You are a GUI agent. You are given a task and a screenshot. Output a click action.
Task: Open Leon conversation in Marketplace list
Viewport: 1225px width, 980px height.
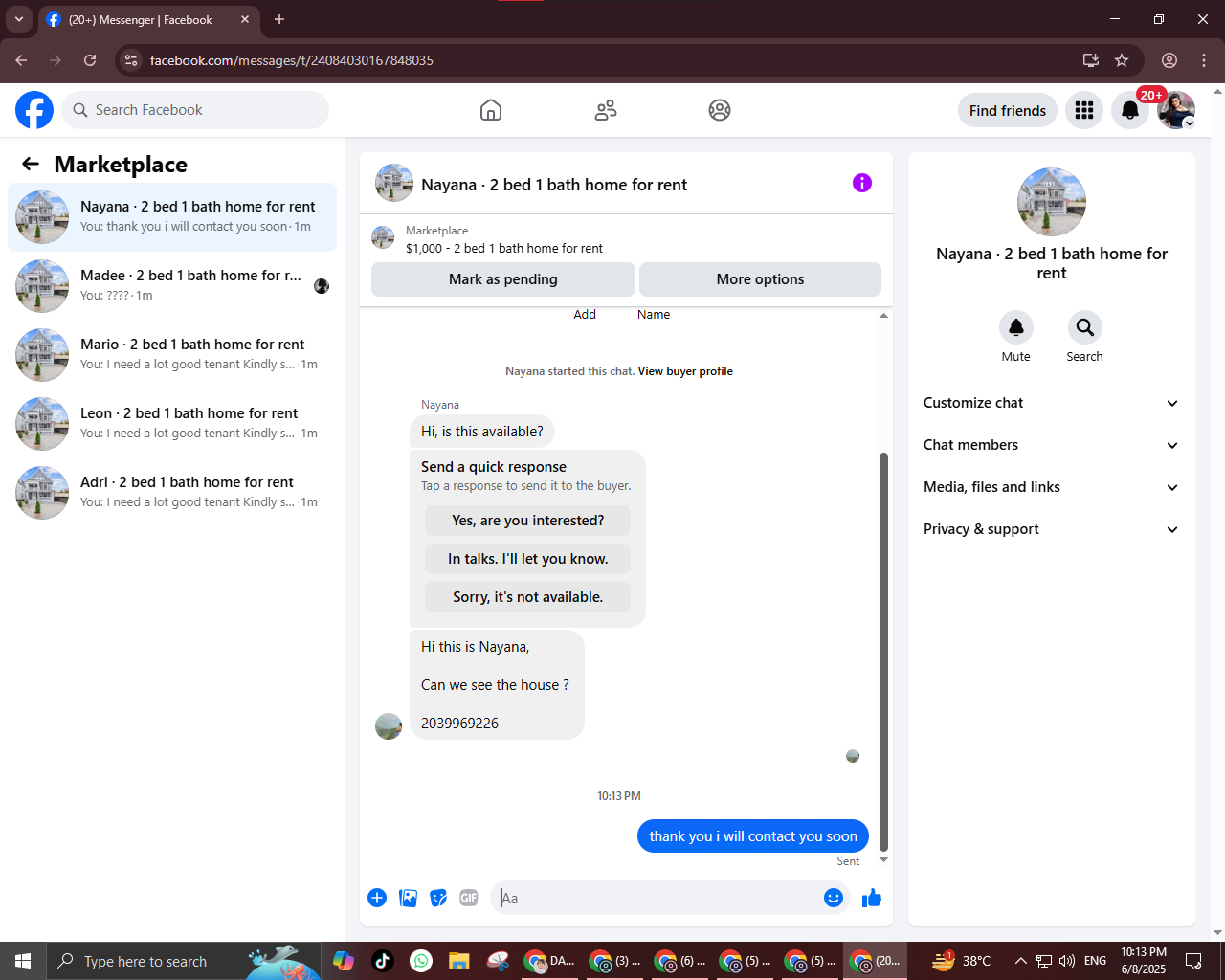[x=172, y=424]
